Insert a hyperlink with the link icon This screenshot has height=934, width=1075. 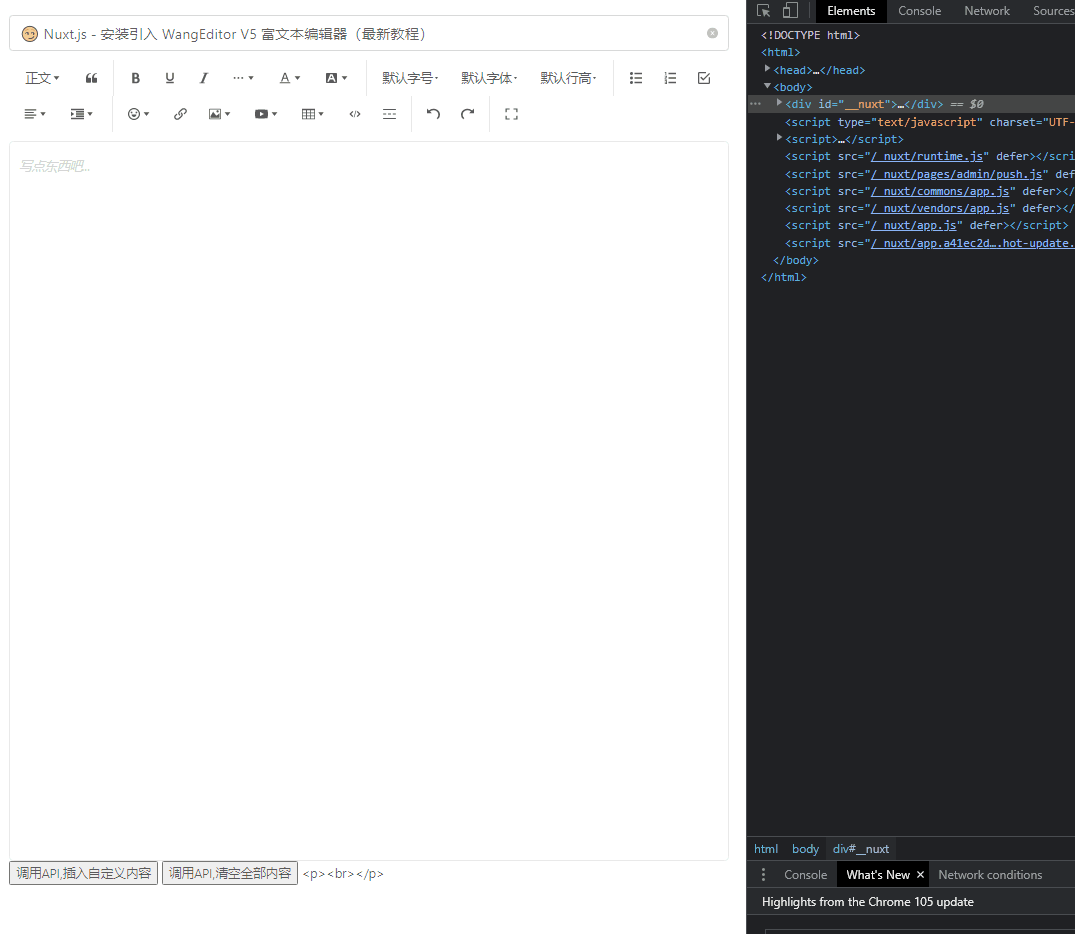pyautogui.click(x=180, y=114)
